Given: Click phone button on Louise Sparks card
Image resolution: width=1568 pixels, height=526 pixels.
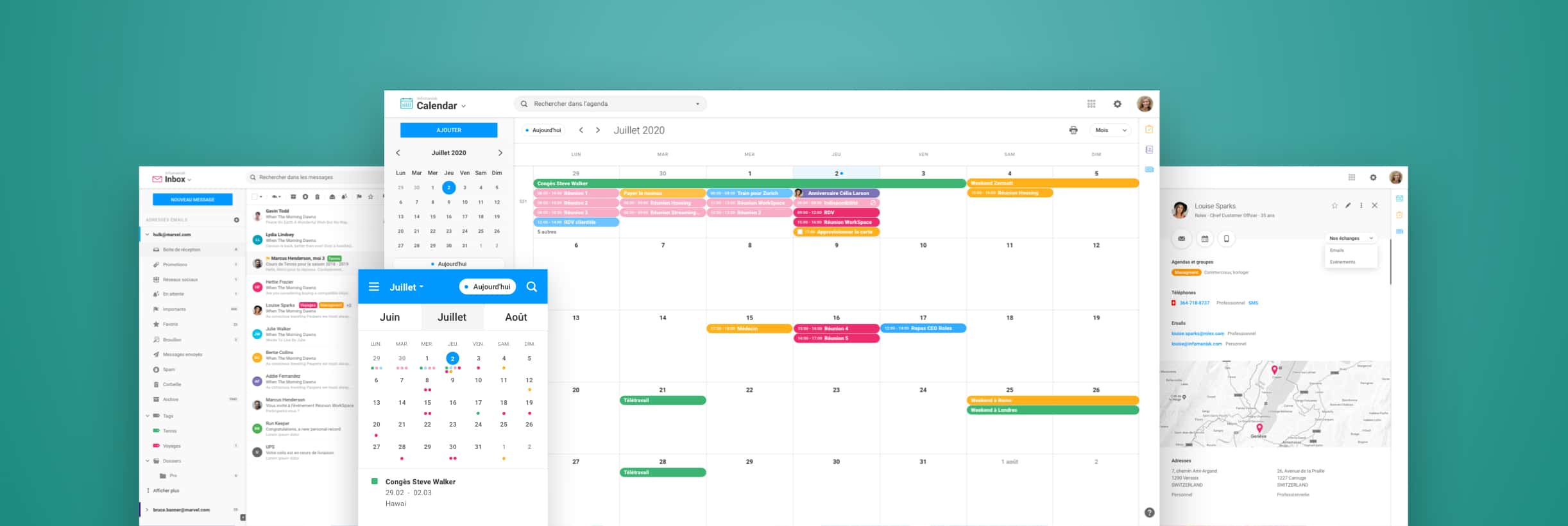Looking at the screenshot, I should click(x=1226, y=239).
